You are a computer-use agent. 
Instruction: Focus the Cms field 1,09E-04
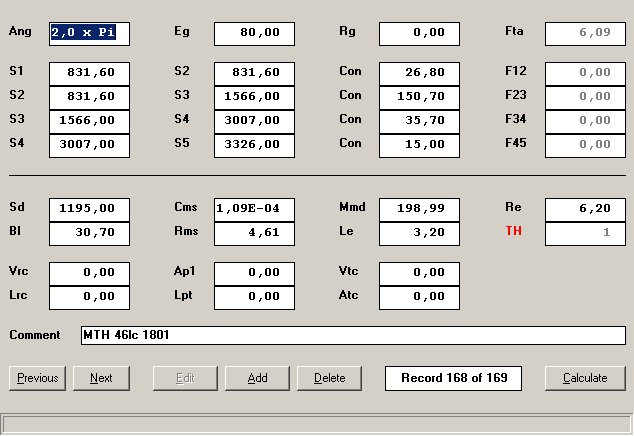point(254,210)
